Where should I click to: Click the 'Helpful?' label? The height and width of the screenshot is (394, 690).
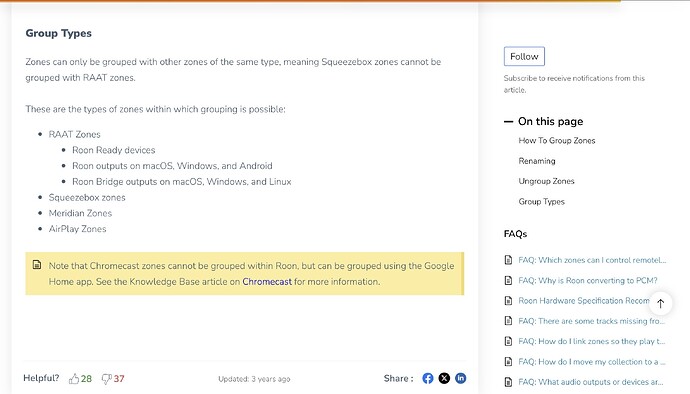(41, 378)
